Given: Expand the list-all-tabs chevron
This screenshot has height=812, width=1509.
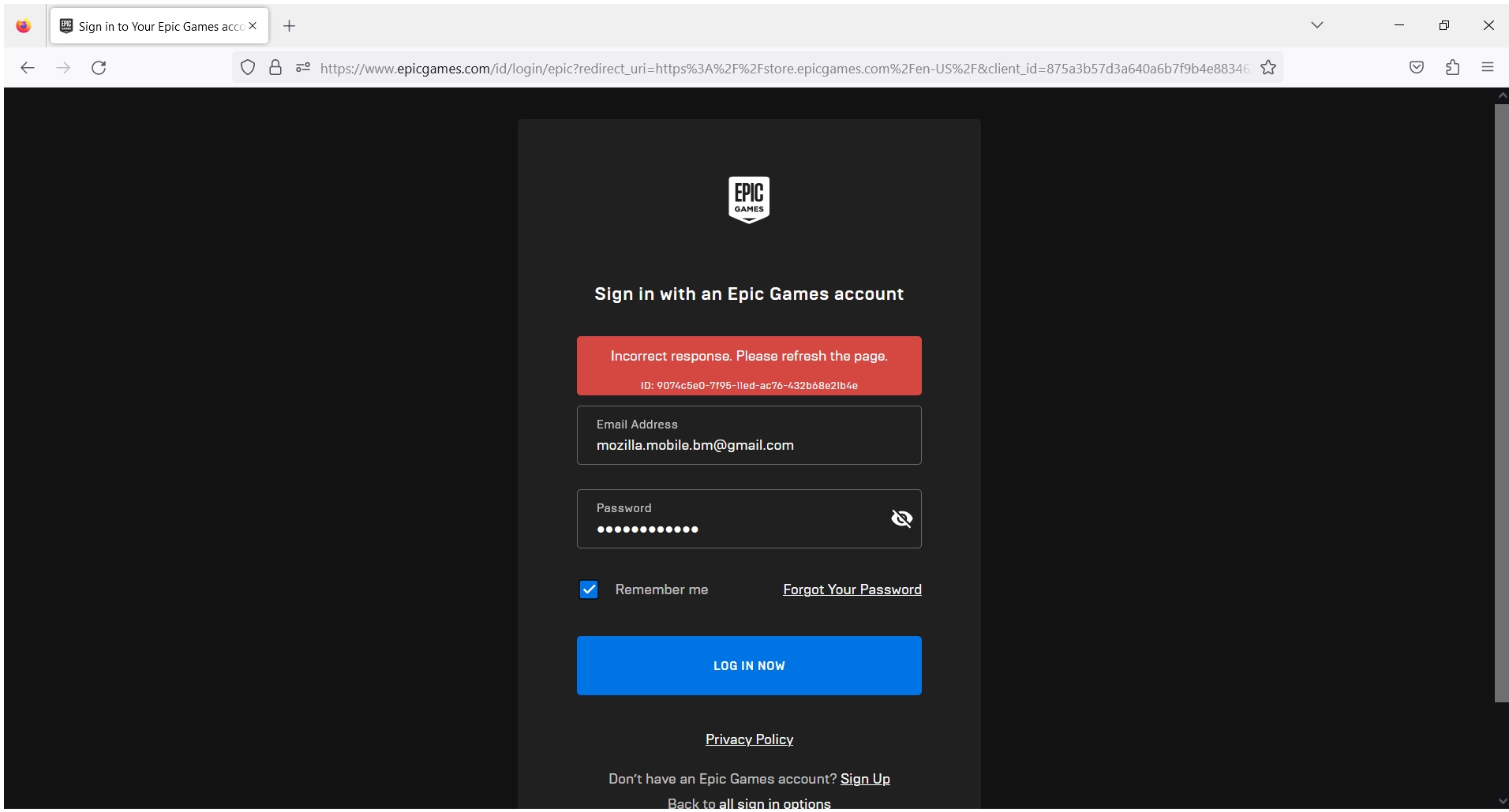Looking at the screenshot, I should 1316,24.
